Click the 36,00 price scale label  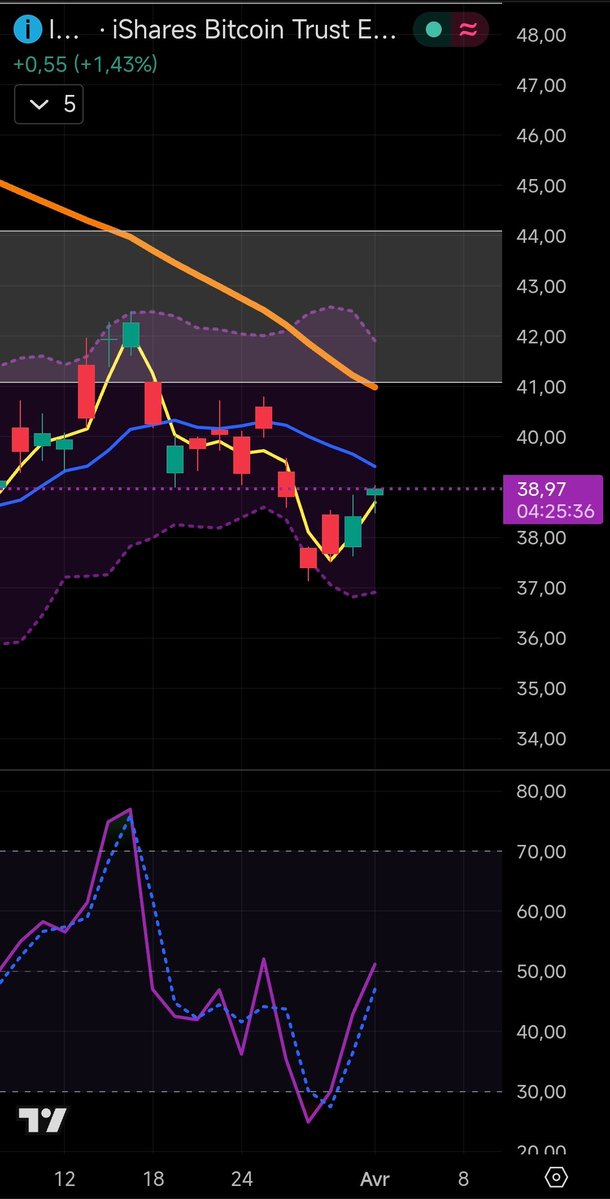pyautogui.click(x=541, y=638)
